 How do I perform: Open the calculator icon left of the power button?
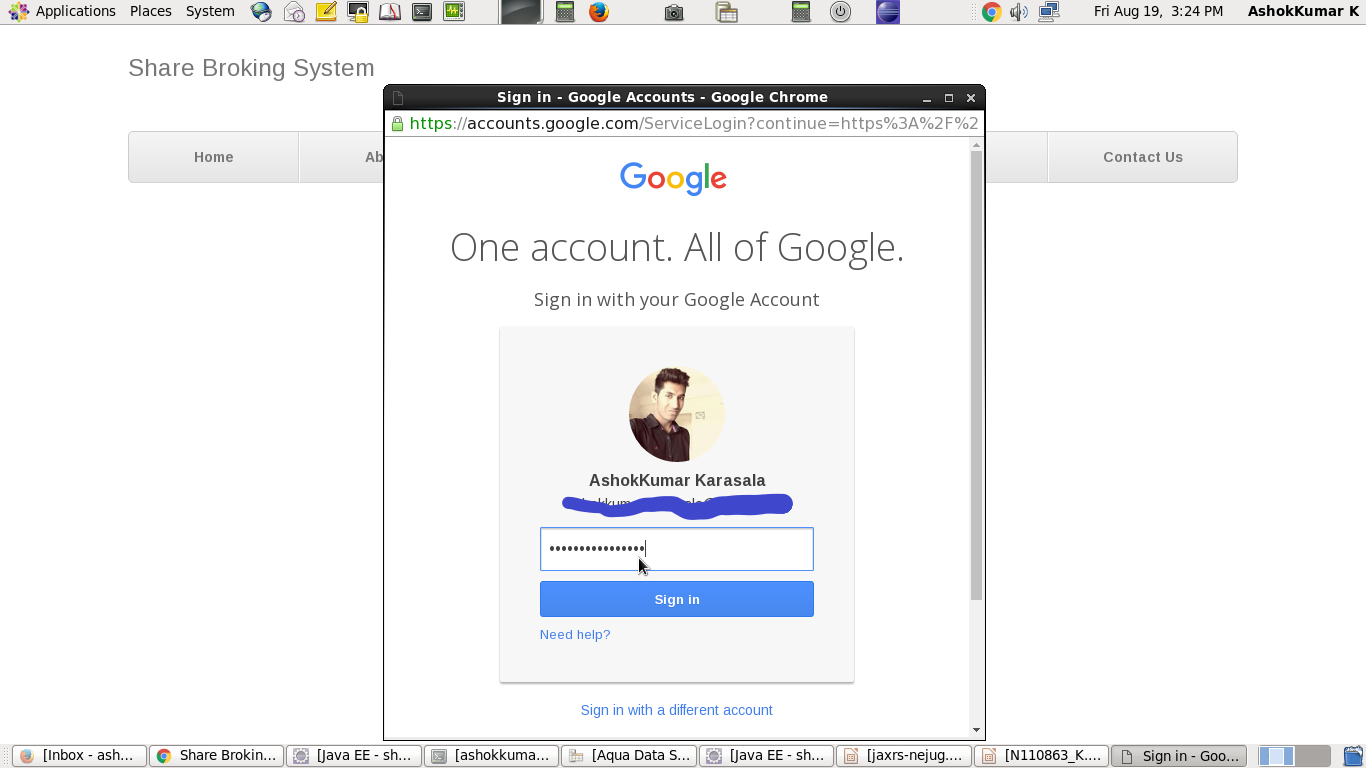click(801, 12)
